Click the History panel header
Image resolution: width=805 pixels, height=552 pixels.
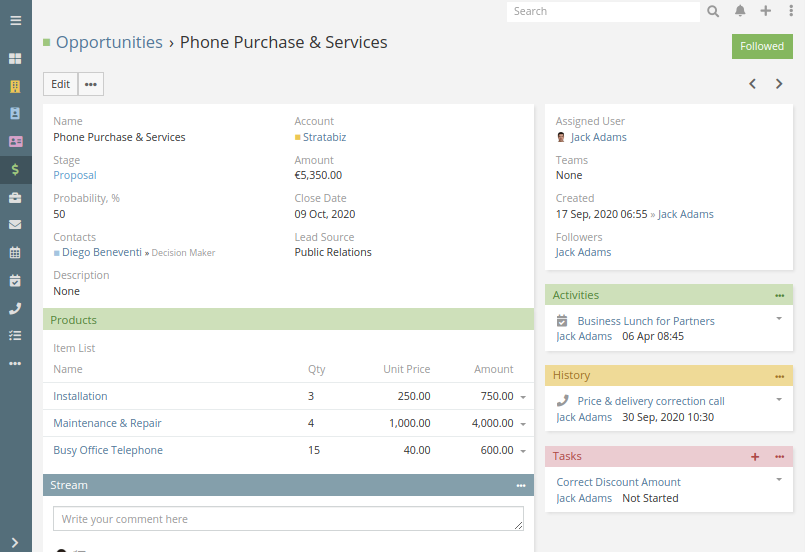coord(668,375)
